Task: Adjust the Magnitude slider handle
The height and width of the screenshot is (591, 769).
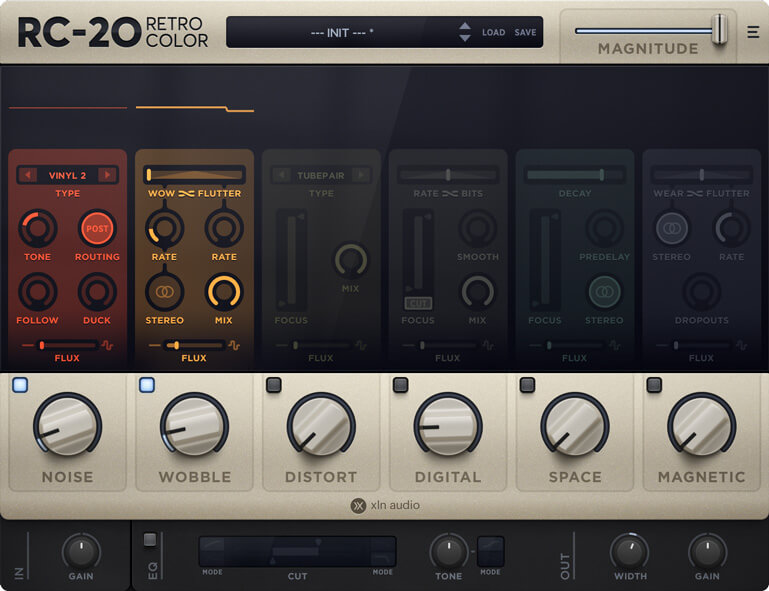Action: (x=719, y=29)
